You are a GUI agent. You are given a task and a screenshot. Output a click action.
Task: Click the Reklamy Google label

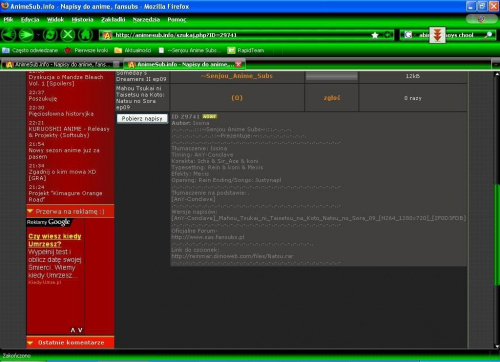48,222
